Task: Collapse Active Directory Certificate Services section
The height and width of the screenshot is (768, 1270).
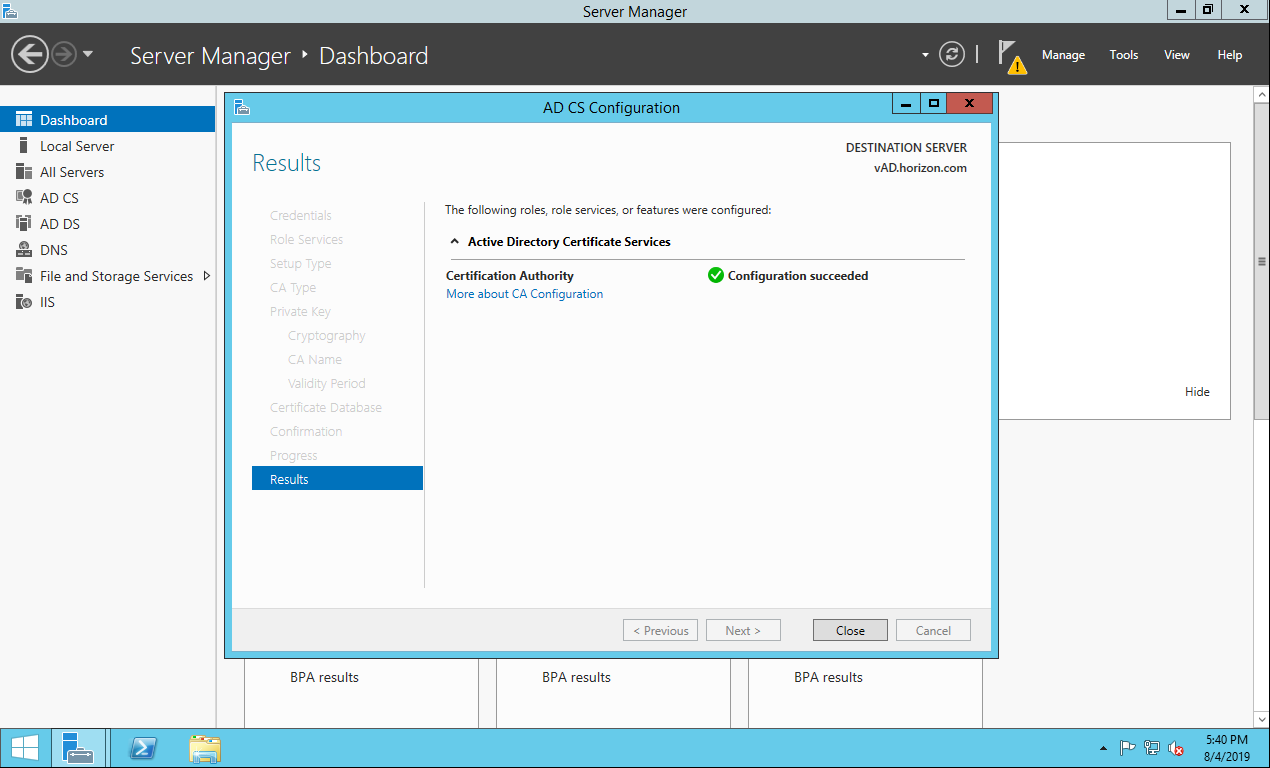Action: (x=455, y=242)
